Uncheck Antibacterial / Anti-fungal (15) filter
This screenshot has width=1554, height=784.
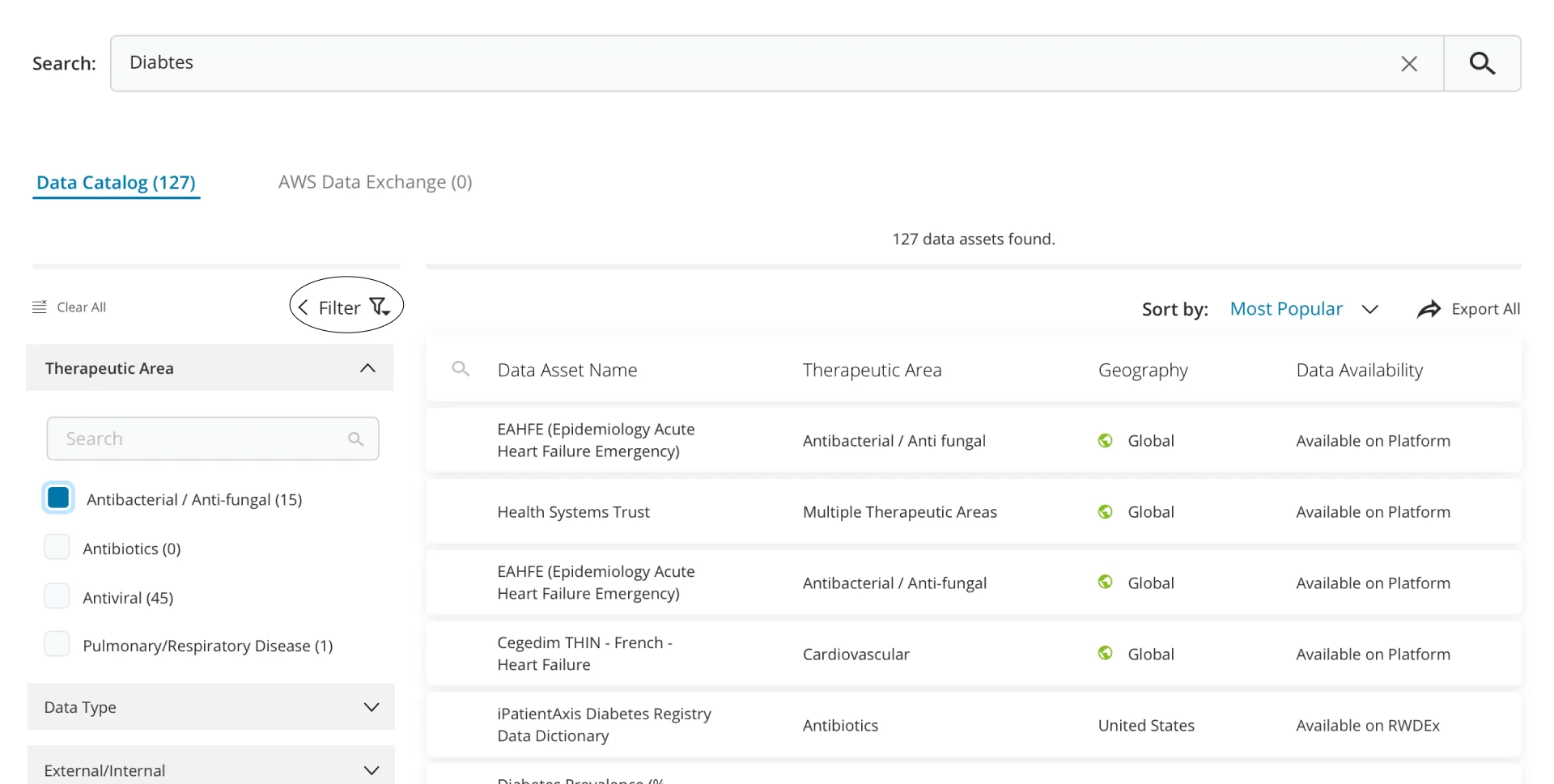click(x=58, y=498)
